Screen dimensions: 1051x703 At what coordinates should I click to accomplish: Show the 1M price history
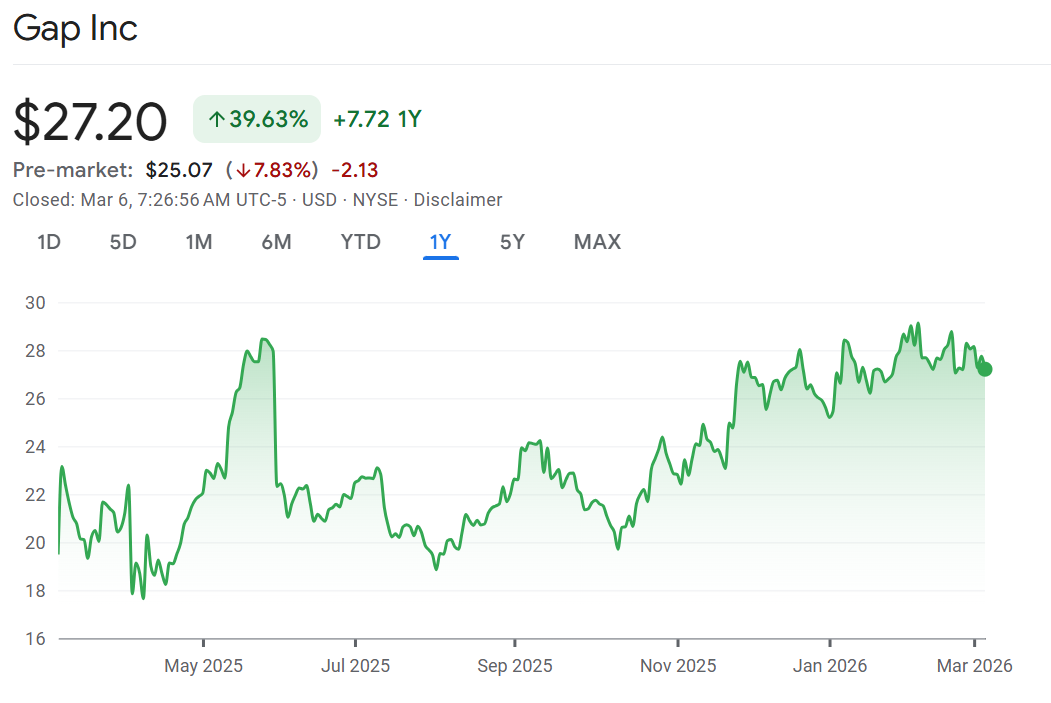tap(199, 242)
